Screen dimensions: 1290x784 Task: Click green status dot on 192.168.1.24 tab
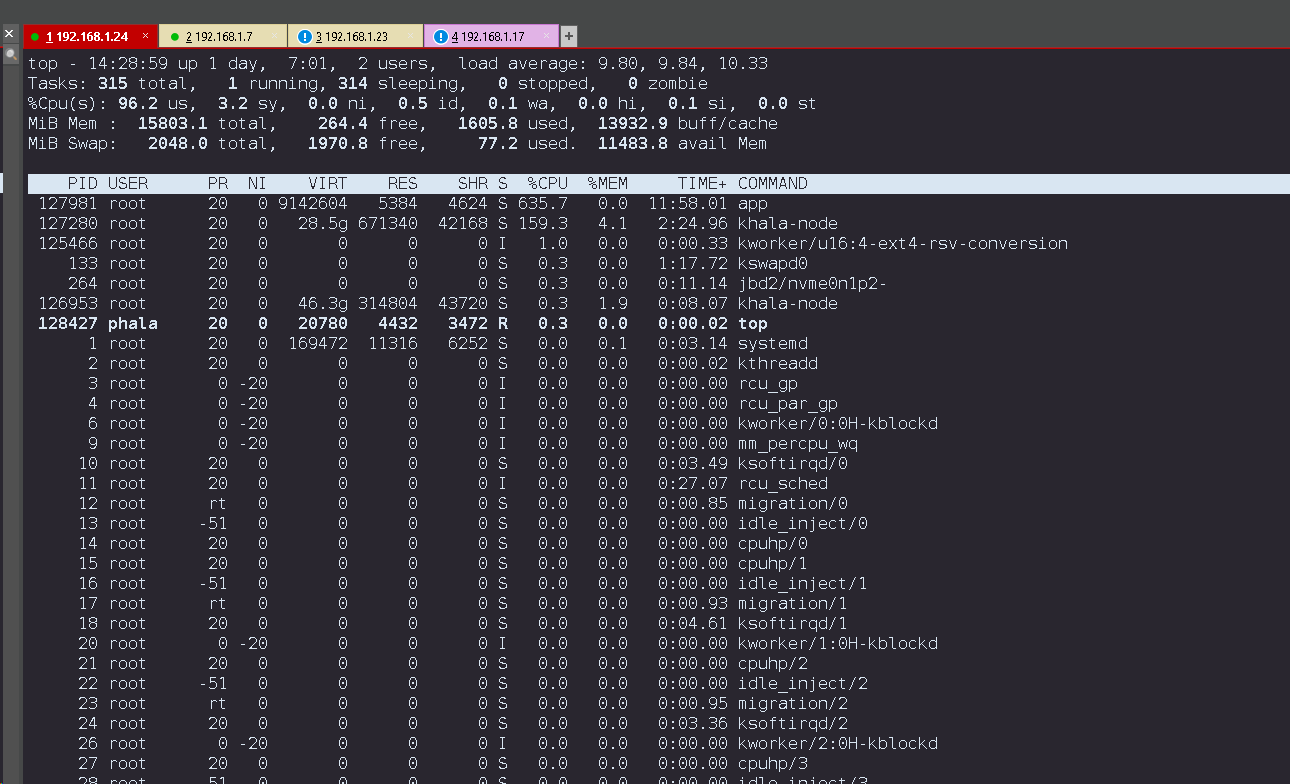(x=35, y=37)
